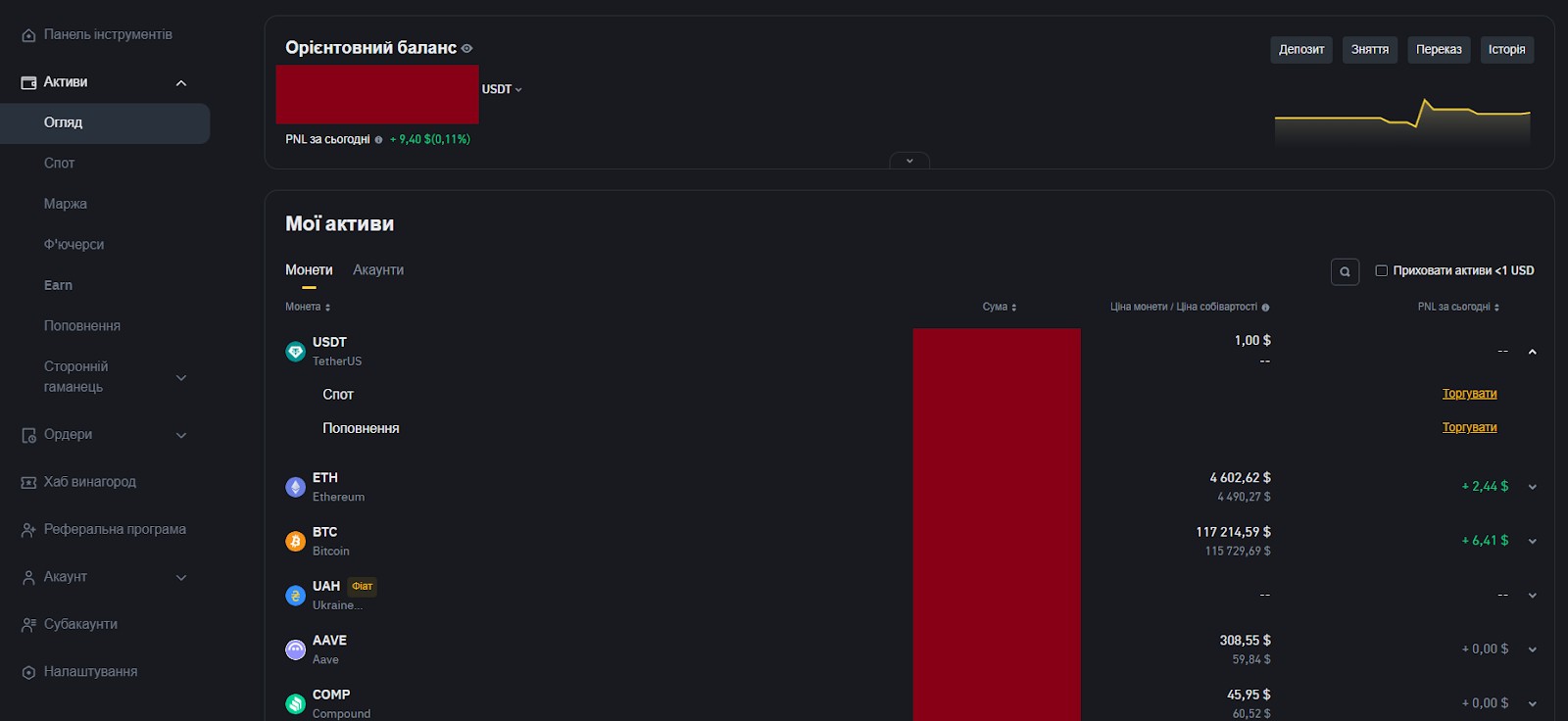
Task: Click the AAVE coin icon
Action: [295, 649]
